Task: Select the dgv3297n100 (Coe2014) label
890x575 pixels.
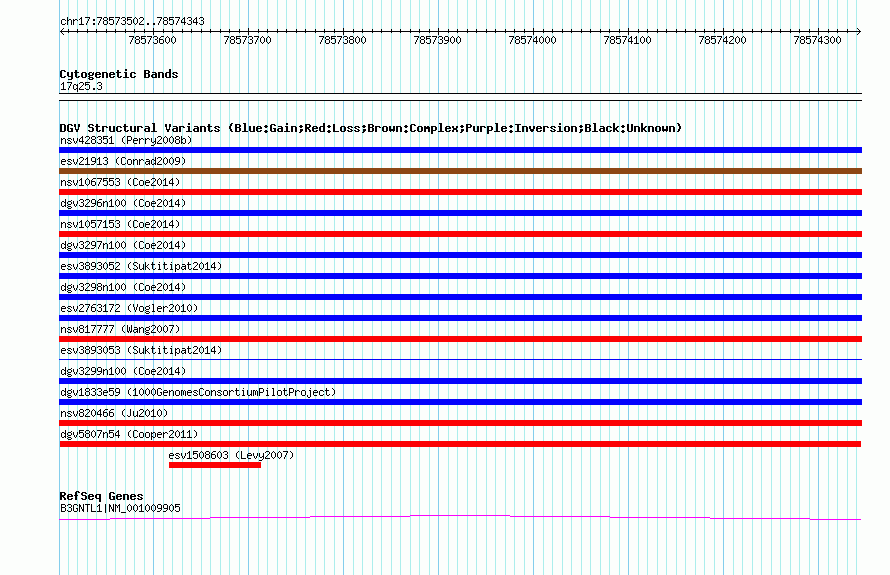Action: click(123, 245)
